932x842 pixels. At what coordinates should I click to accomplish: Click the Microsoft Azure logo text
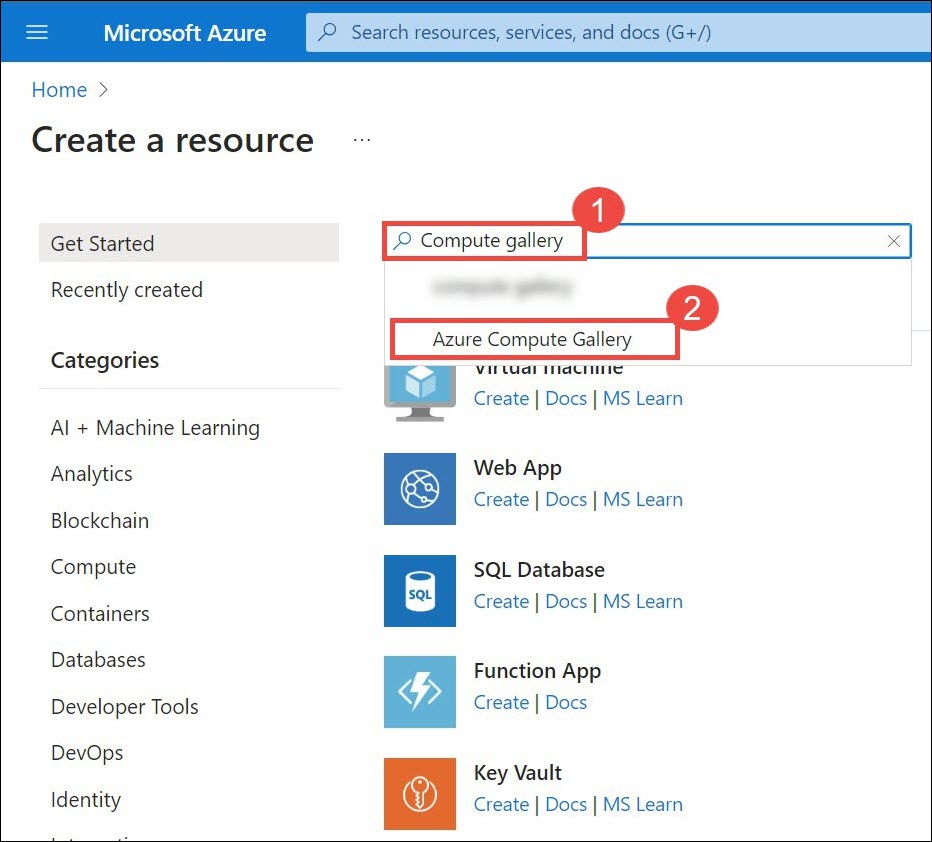[x=185, y=33]
